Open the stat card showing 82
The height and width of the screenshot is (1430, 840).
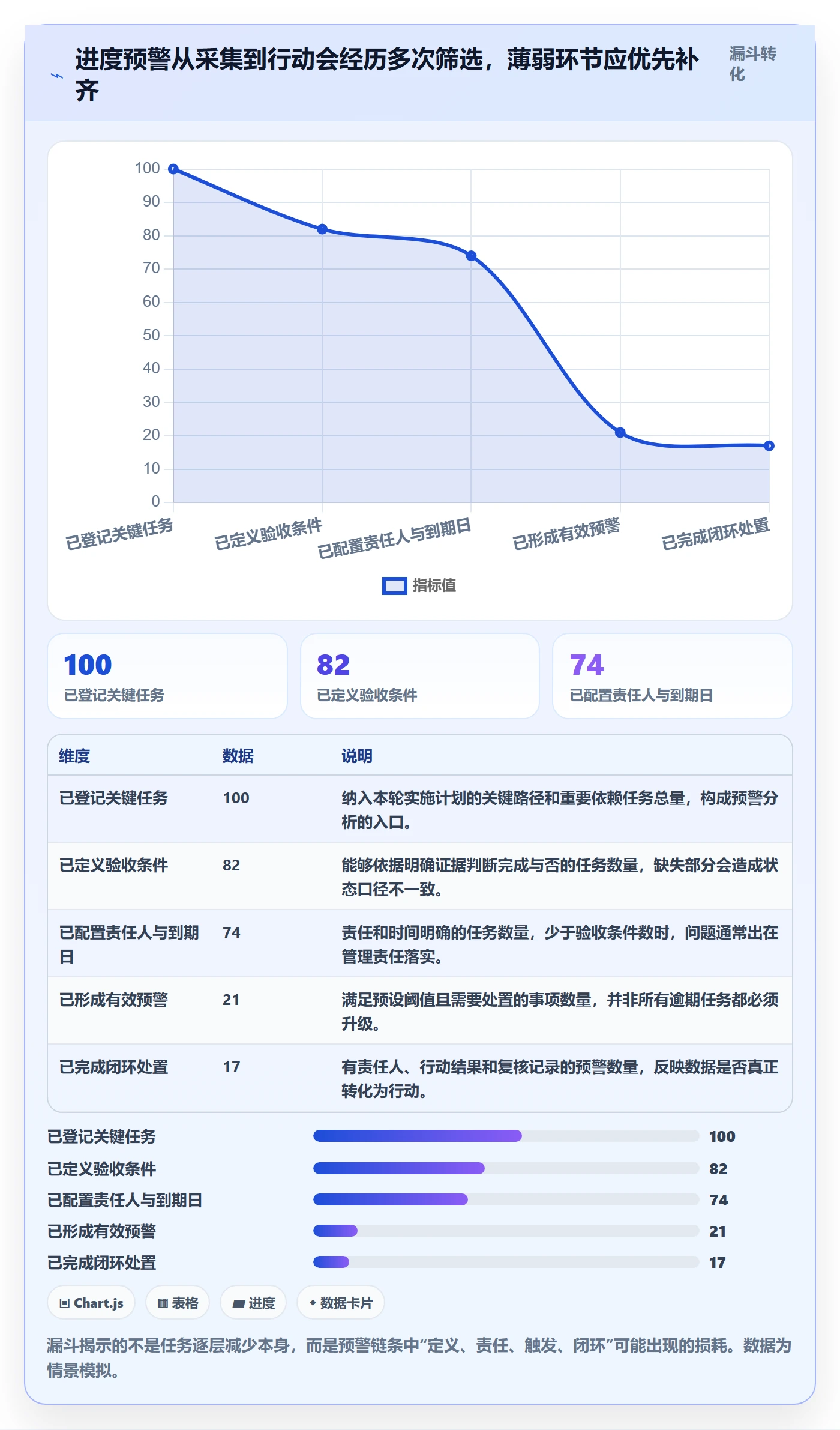pyautogui.click(x=420, y=676)
